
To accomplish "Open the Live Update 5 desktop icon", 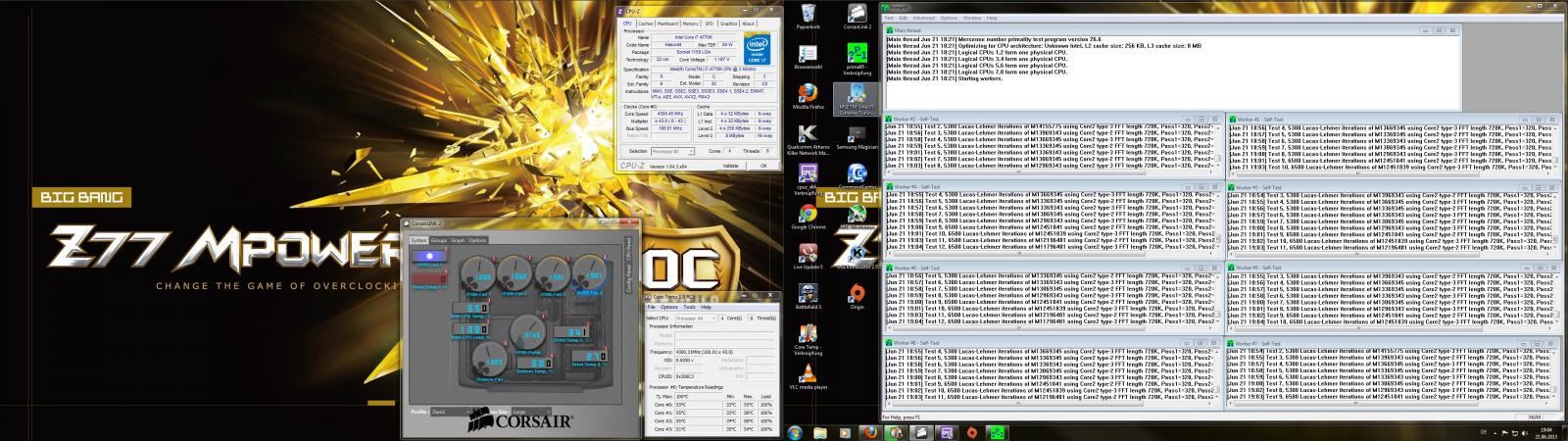I will tap(808, 256).
